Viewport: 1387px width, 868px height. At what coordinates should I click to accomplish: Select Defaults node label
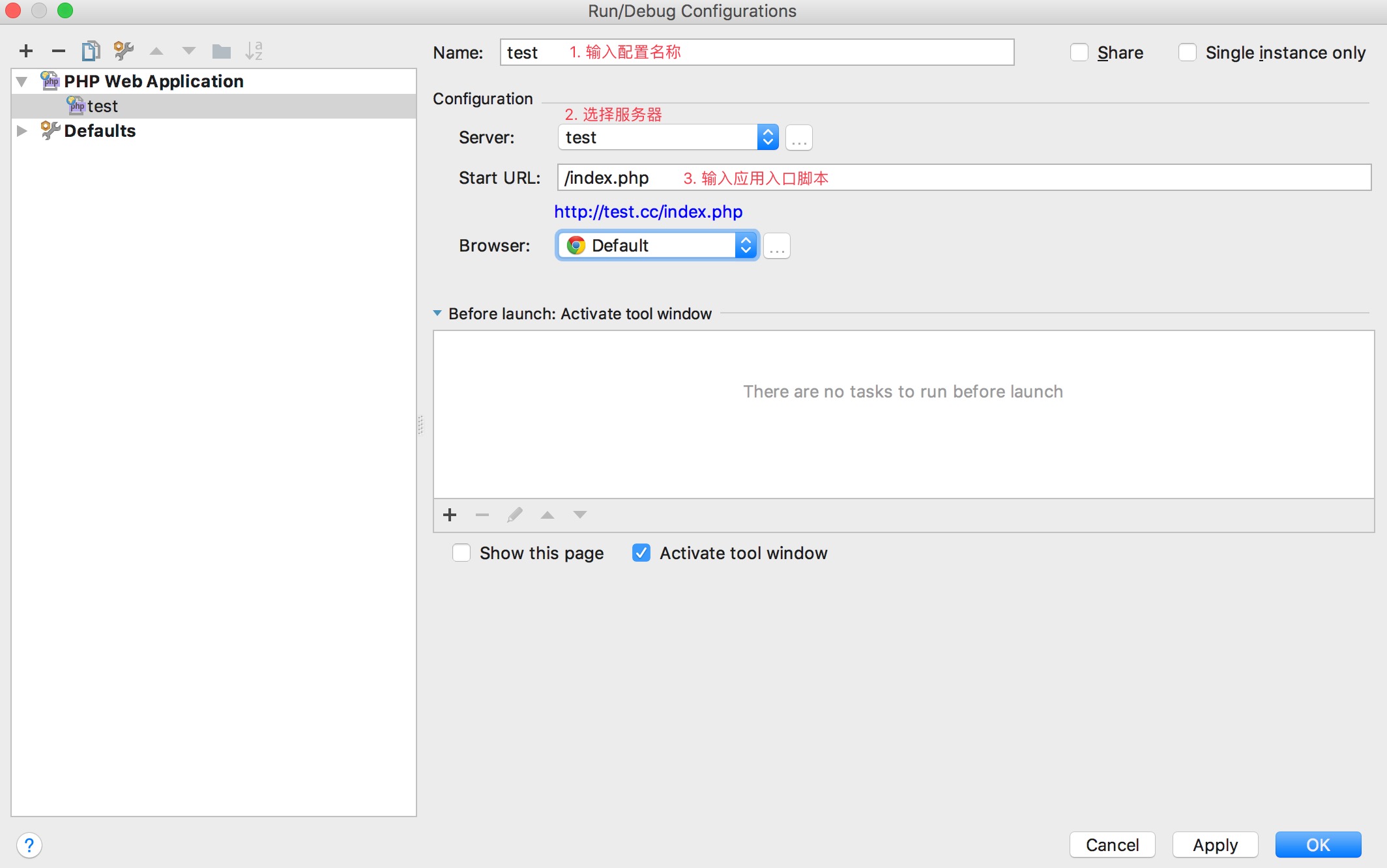tap(100, 131)
